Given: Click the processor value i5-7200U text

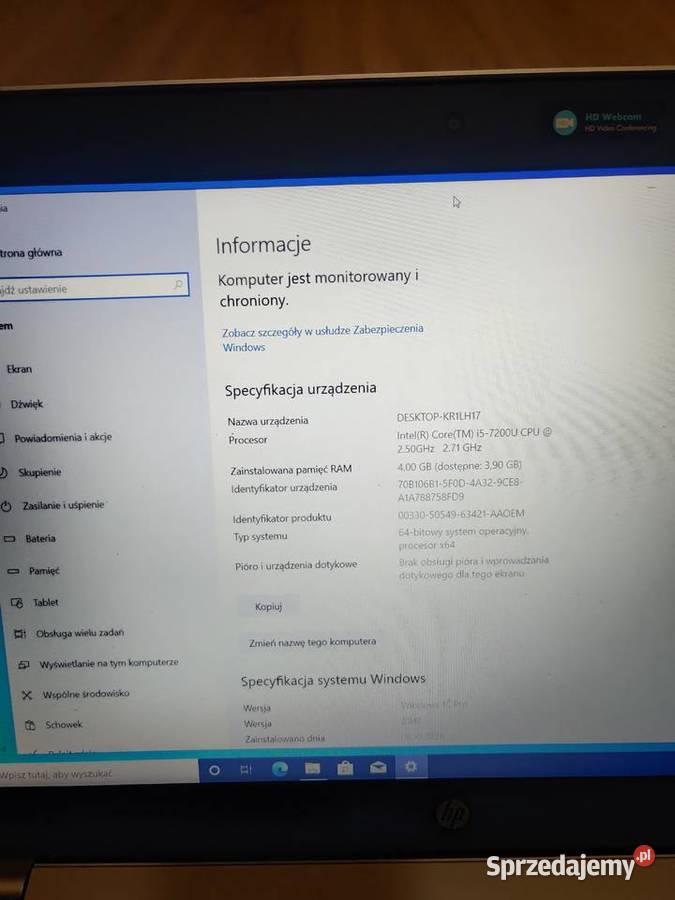Looking at the screenshot, I should point(474,440).
